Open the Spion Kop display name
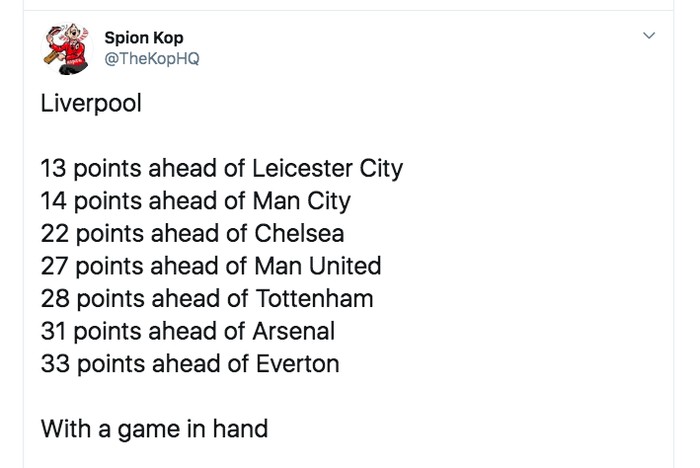 click(x=144, y=38)
